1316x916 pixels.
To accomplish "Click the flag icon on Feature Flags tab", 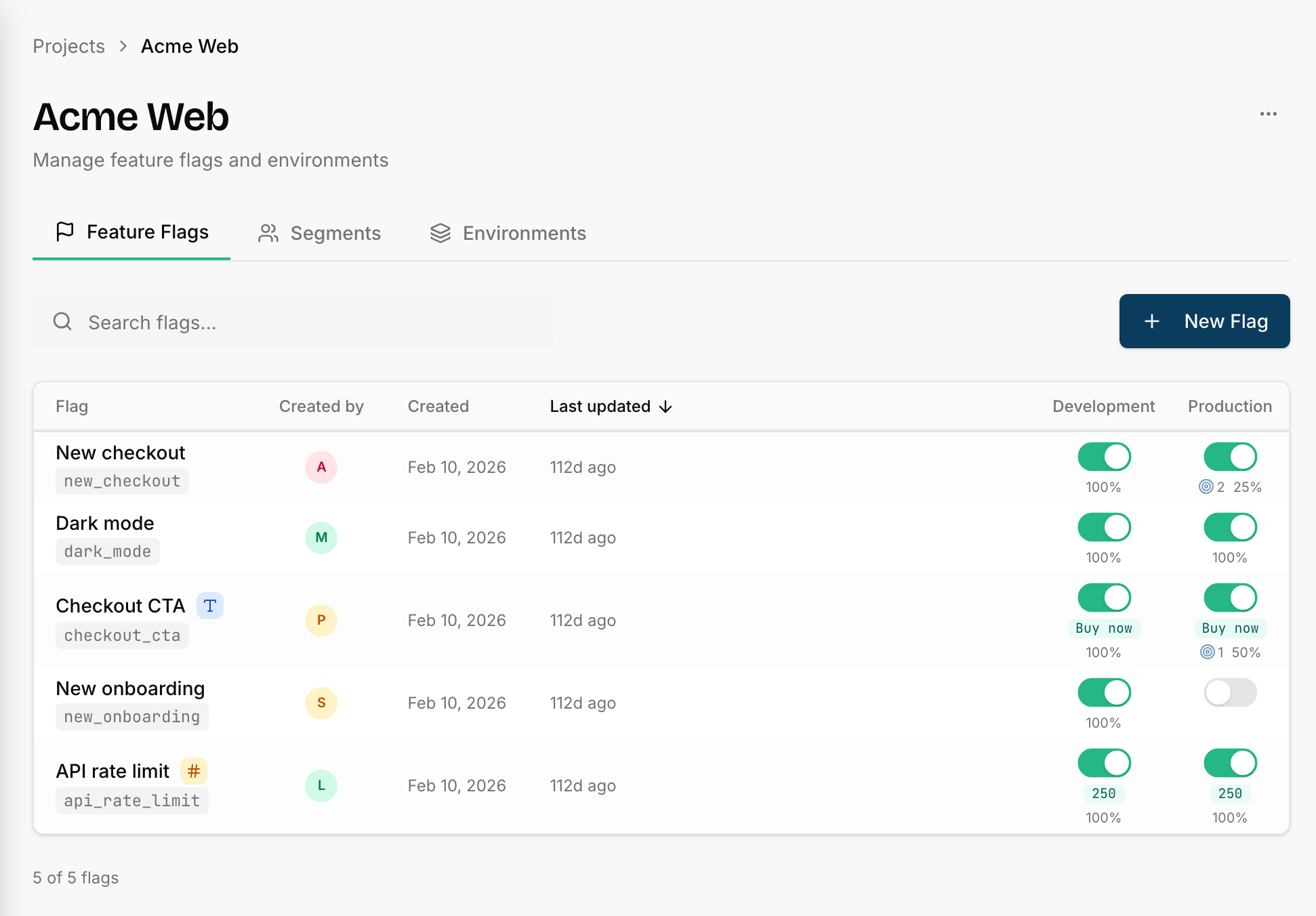I will tap(65, 232).
